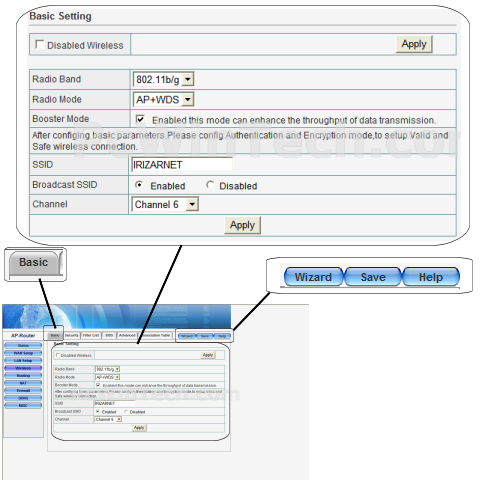Switch to Security tab in router page
The image size is (480, 480).
click(71, 335)
